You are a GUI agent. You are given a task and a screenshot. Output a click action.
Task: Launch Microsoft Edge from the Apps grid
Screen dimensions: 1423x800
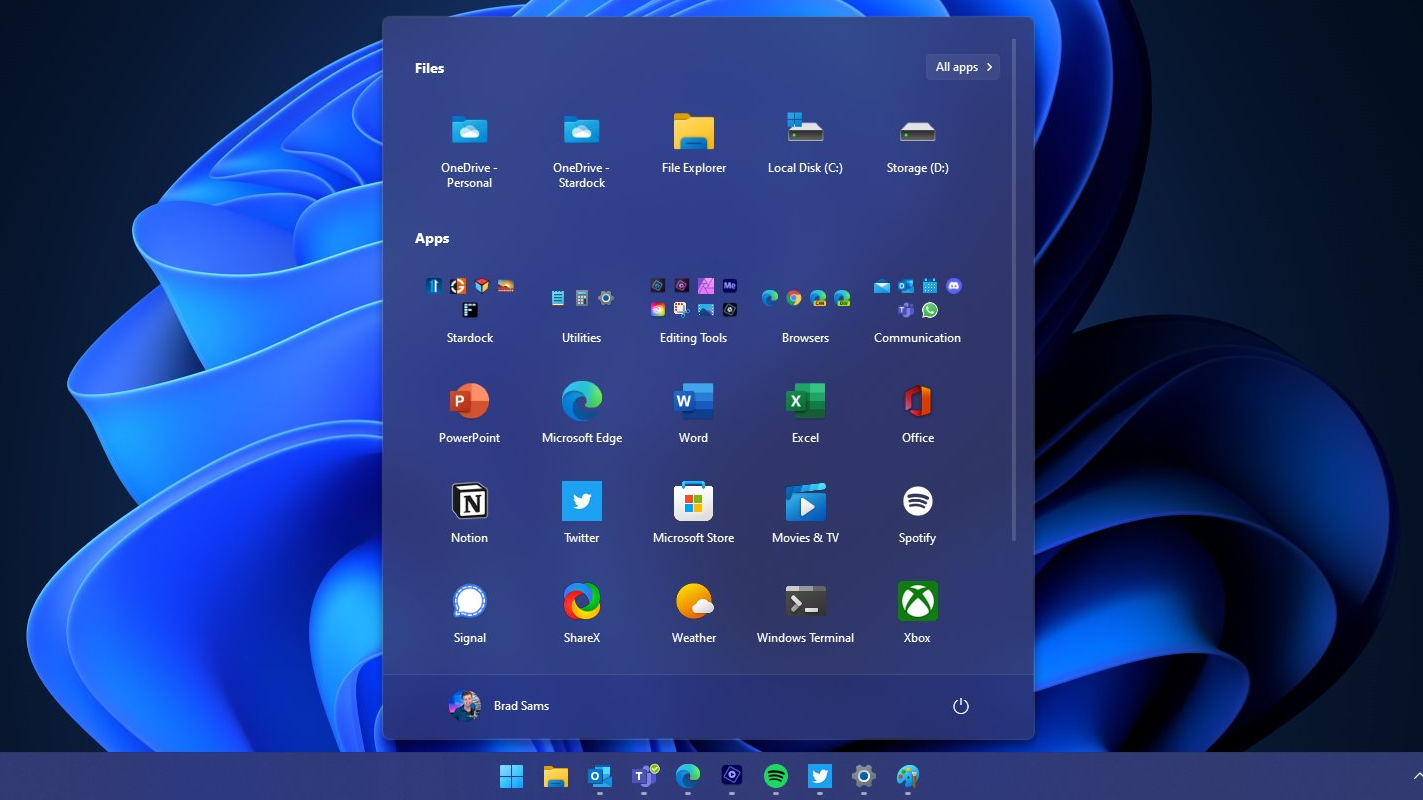tap(581, 412)
